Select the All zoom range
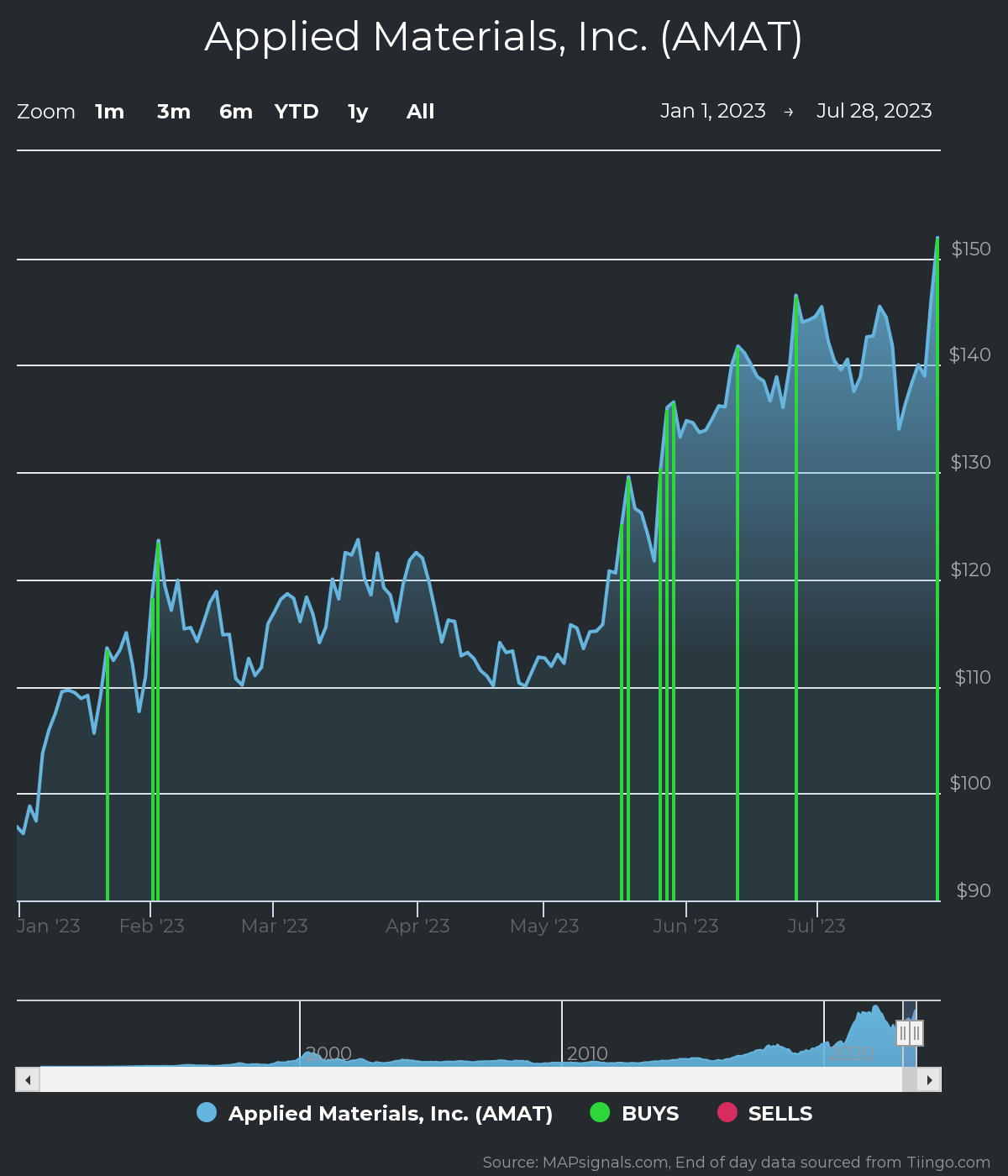 (x=421, y=112)
